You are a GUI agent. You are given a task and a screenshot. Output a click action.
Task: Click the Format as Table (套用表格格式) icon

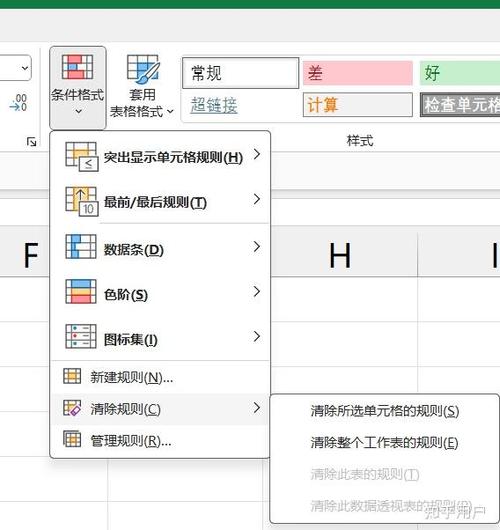coord(142,69)
